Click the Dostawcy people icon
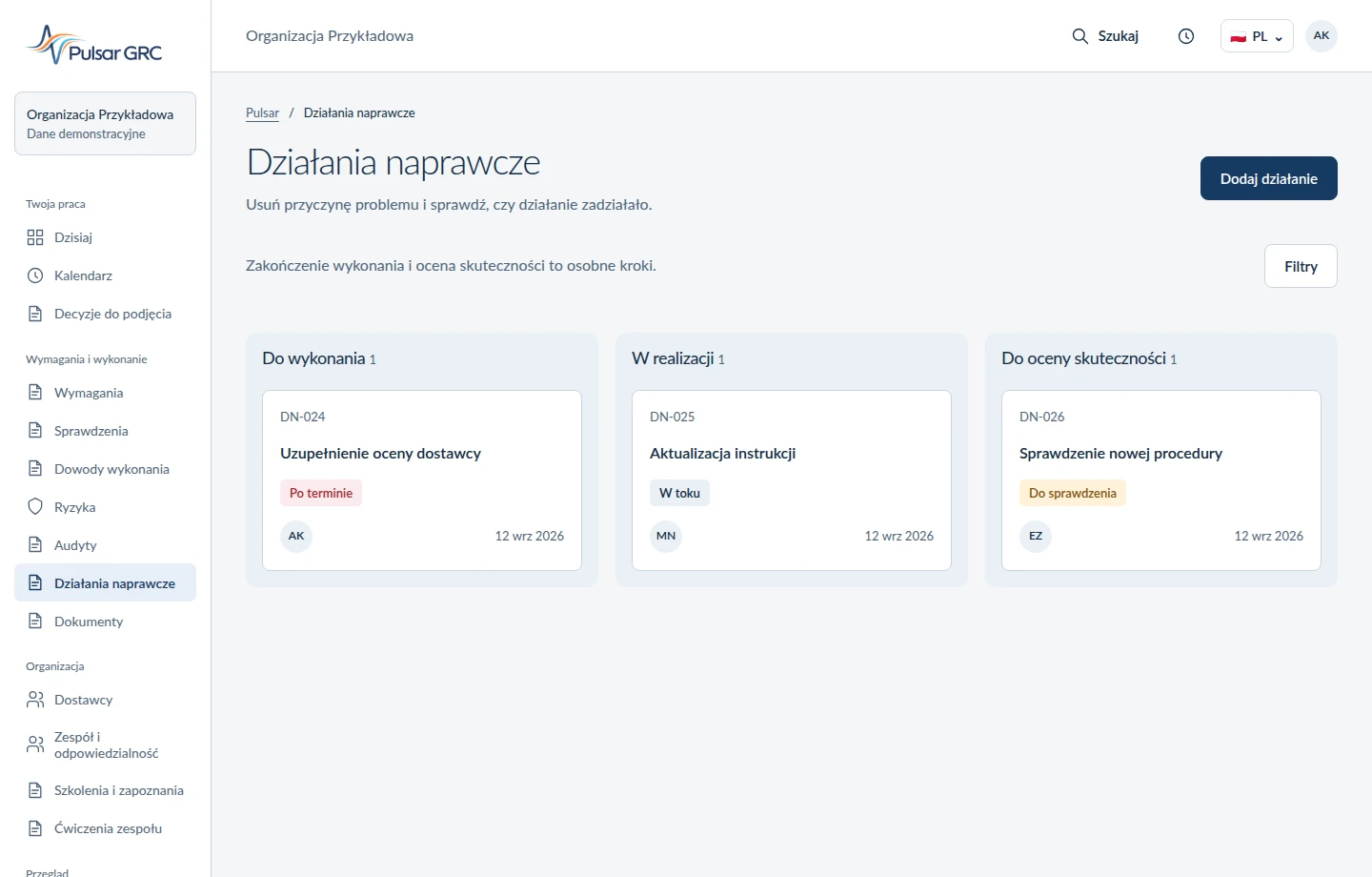1372x877 pixels. [35, 700]
